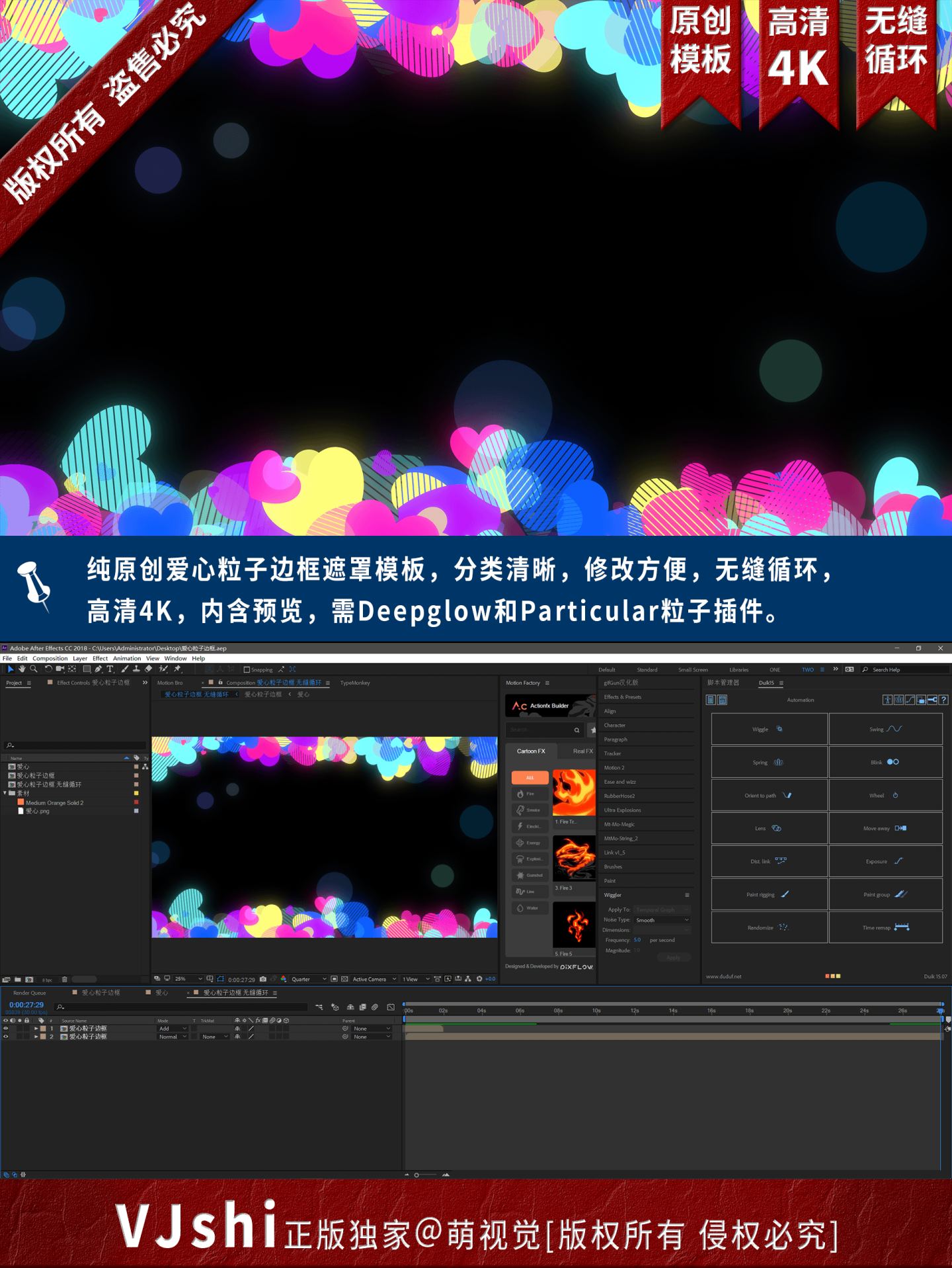
Task: Click the Actionfx Builder banner
Action: tap(550, 706)
